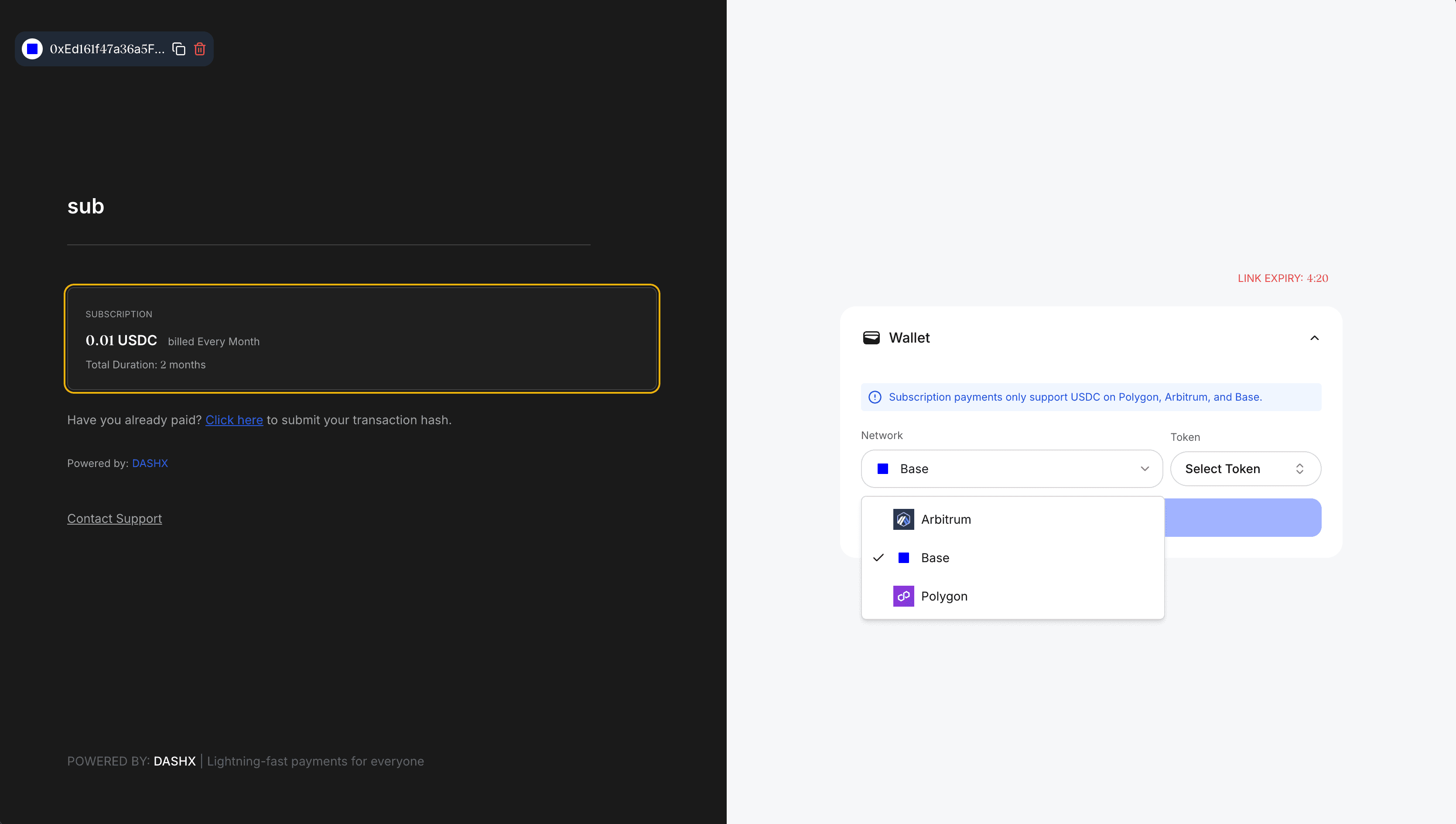Click the highlighted SUBSCRIPTION 0.01 USDC card
This screenshot has width=1456, height=824.
(362, 338)
